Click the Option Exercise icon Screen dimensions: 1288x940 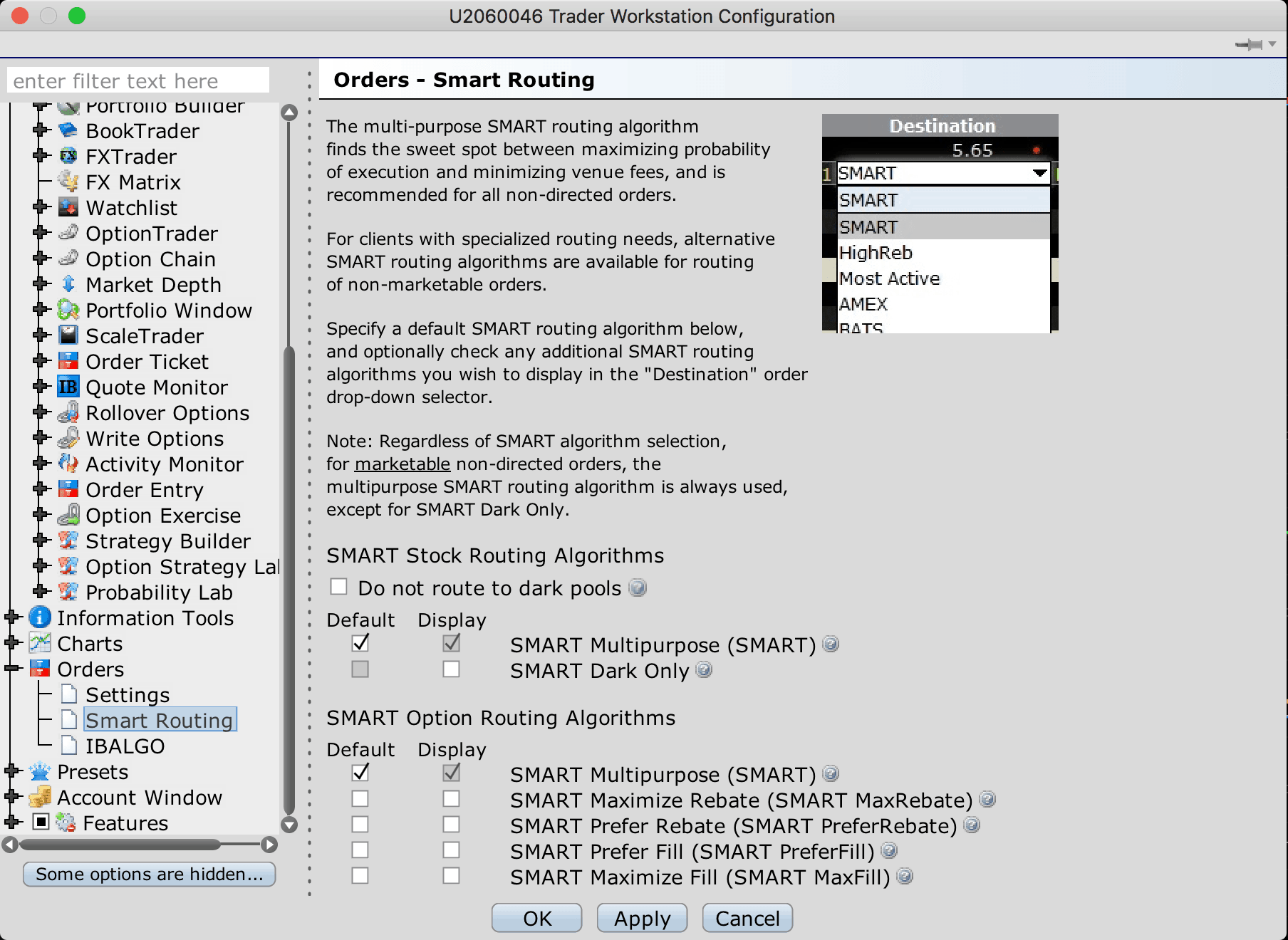68,515
